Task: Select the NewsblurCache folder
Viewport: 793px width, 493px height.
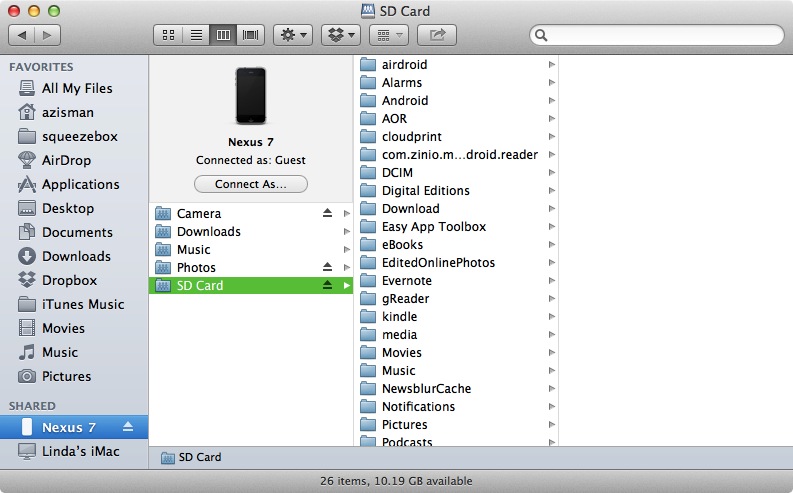Action: pos(458,389)
